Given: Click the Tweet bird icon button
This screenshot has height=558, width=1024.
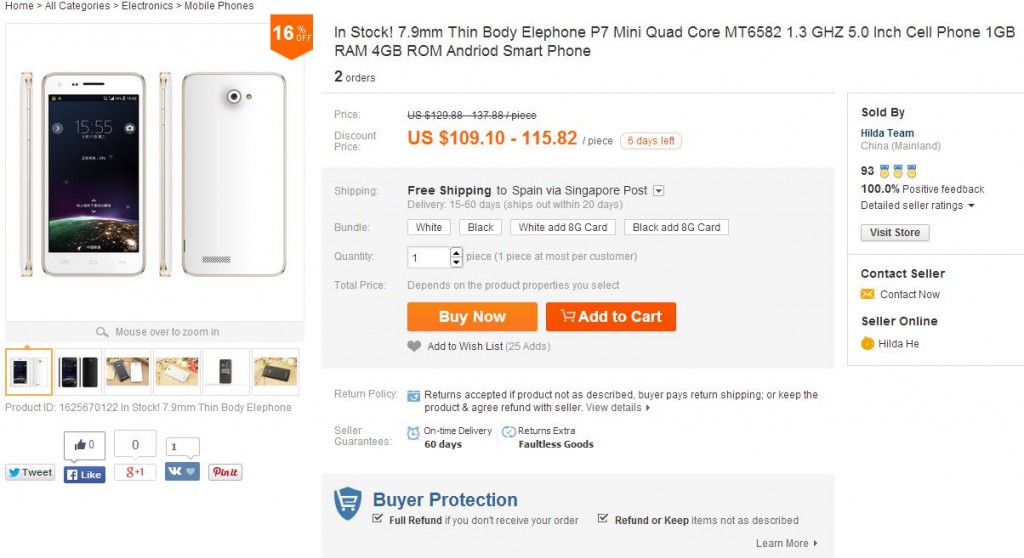Looking at the screenshot, I should (x=30, y=473).
